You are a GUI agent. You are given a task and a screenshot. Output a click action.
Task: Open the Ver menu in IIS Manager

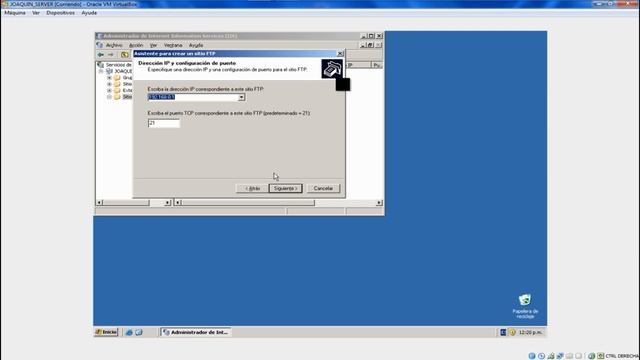pos(153,45)
